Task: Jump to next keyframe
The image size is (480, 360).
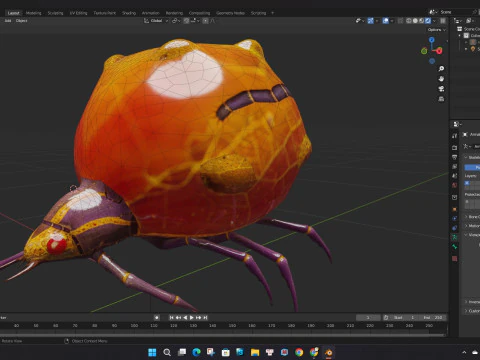Action: click(x=199, y=318)
